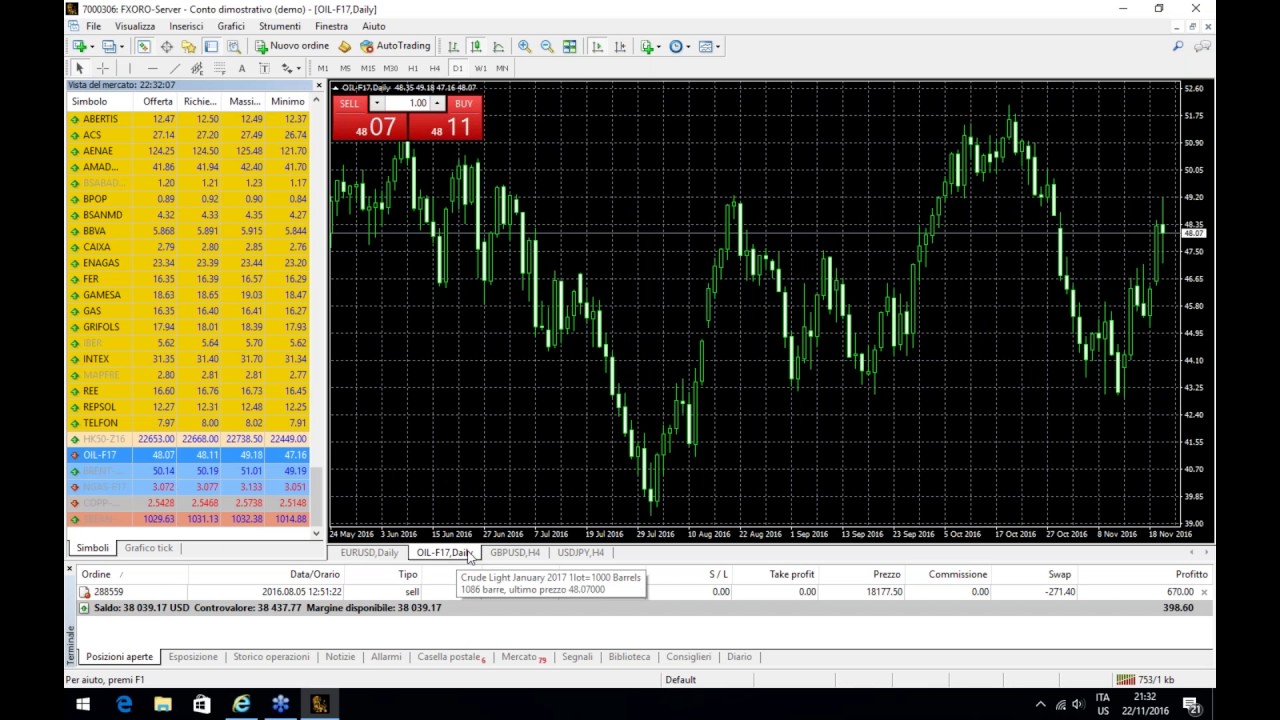This screenshot has width=1280, height=720.
Task: Select the OIL-F17 symbol row
Action: (188, 455)
